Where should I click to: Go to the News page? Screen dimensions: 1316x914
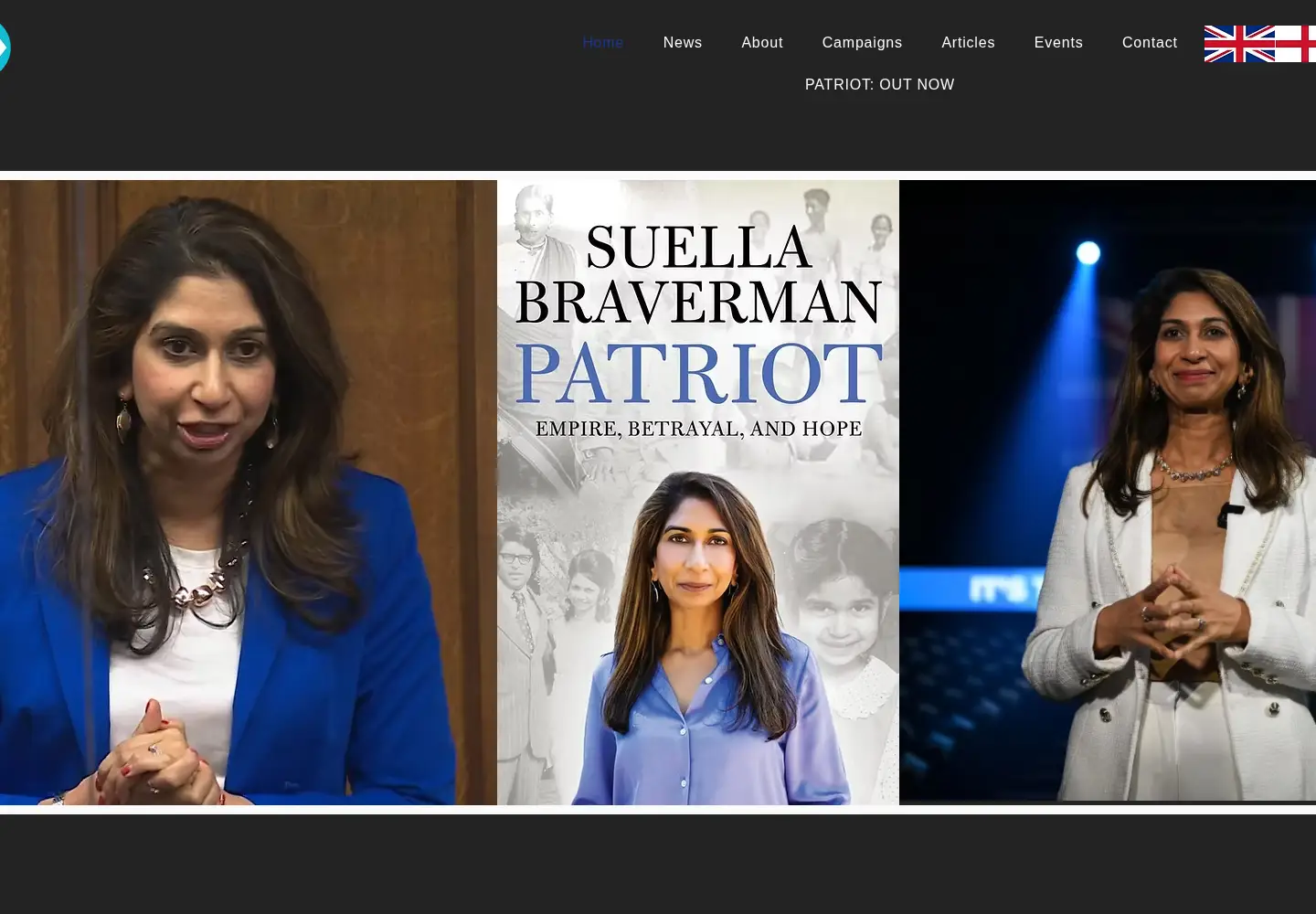point(683,42)
